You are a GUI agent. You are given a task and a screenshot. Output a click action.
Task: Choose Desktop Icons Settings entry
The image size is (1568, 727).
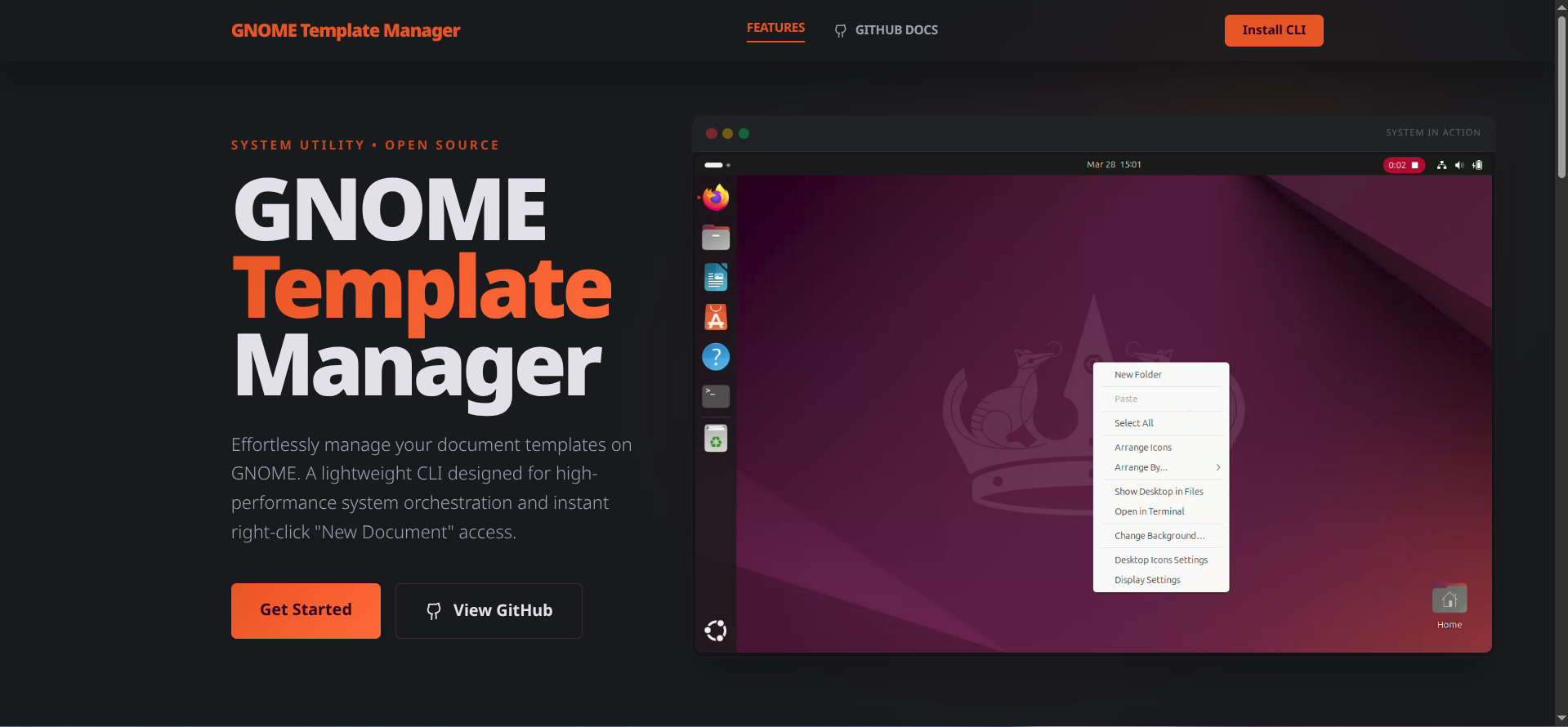coord(1161,560)
